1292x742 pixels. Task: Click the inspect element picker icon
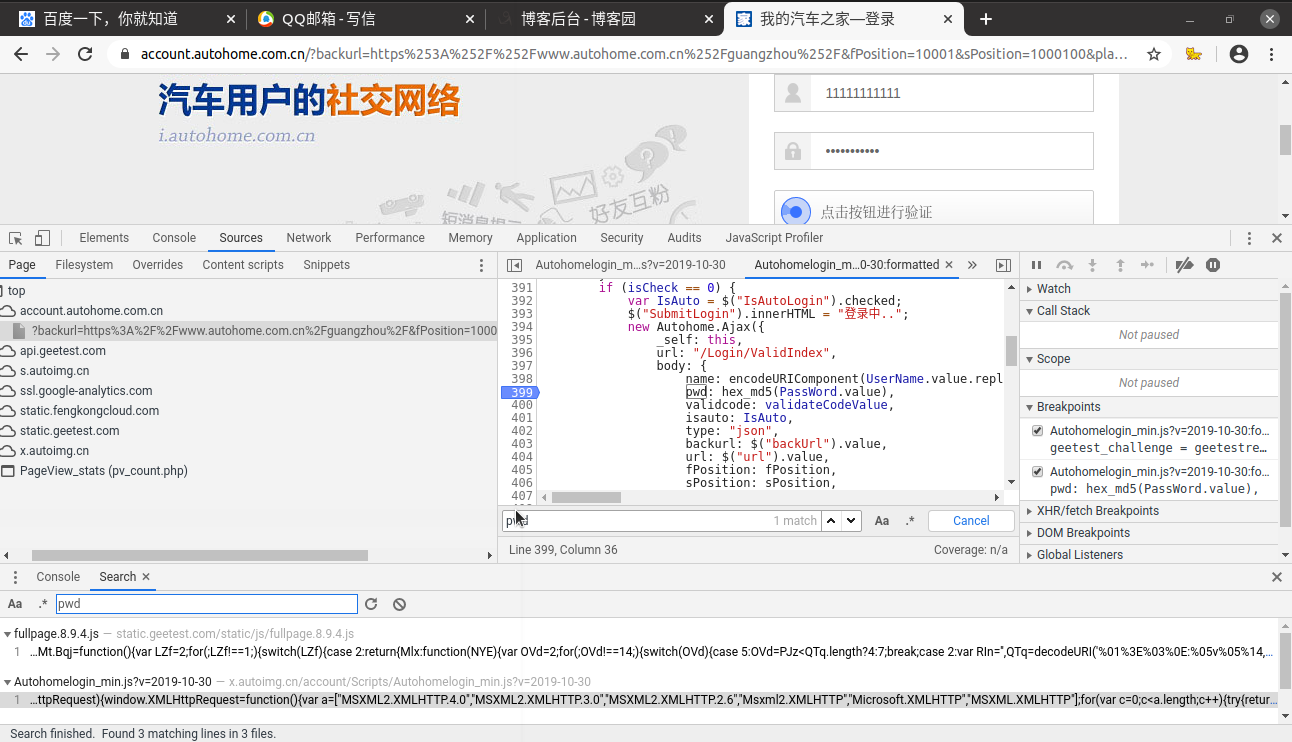click(16, 238)
